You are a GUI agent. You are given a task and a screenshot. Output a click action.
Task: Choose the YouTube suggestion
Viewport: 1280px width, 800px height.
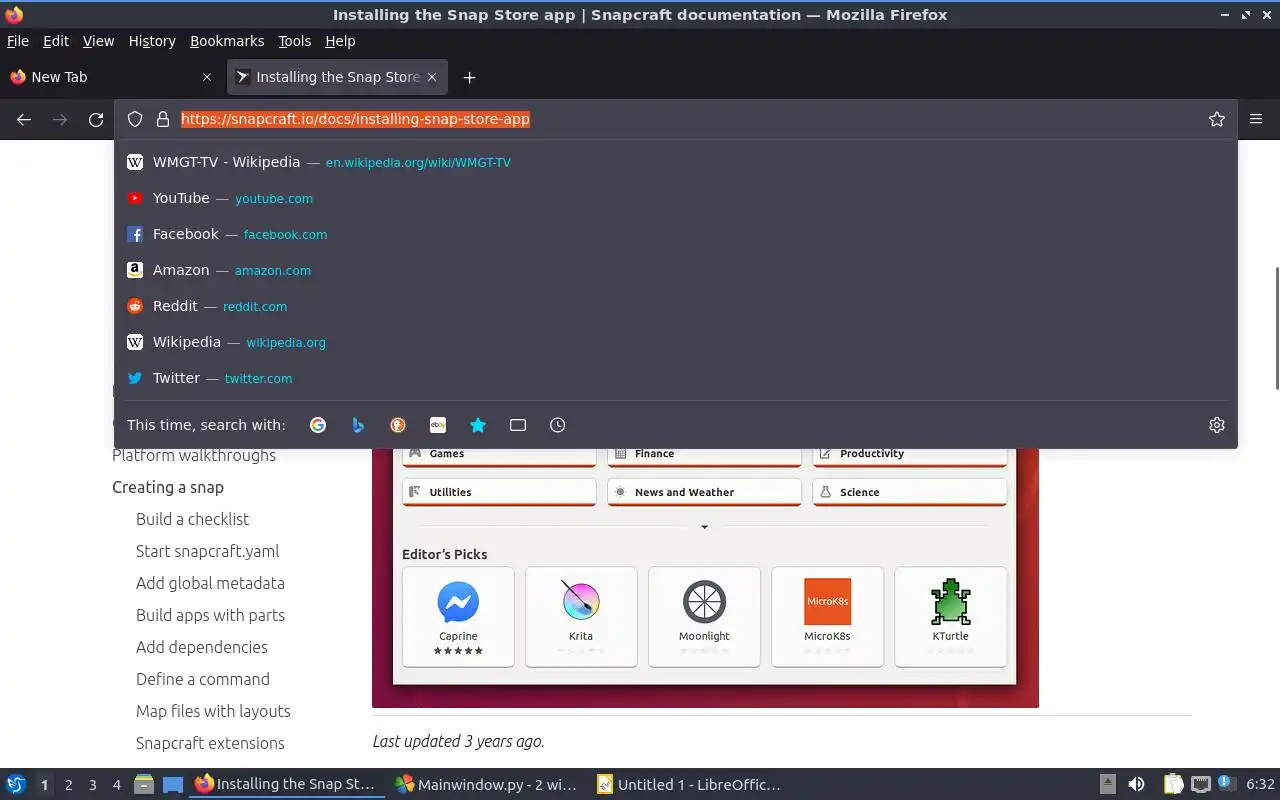(x=676, y=198)
